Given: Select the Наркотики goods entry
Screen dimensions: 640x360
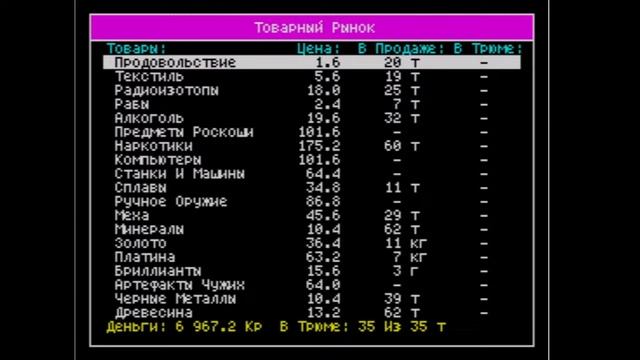Looking at the screenshot, I should point(312,146).
